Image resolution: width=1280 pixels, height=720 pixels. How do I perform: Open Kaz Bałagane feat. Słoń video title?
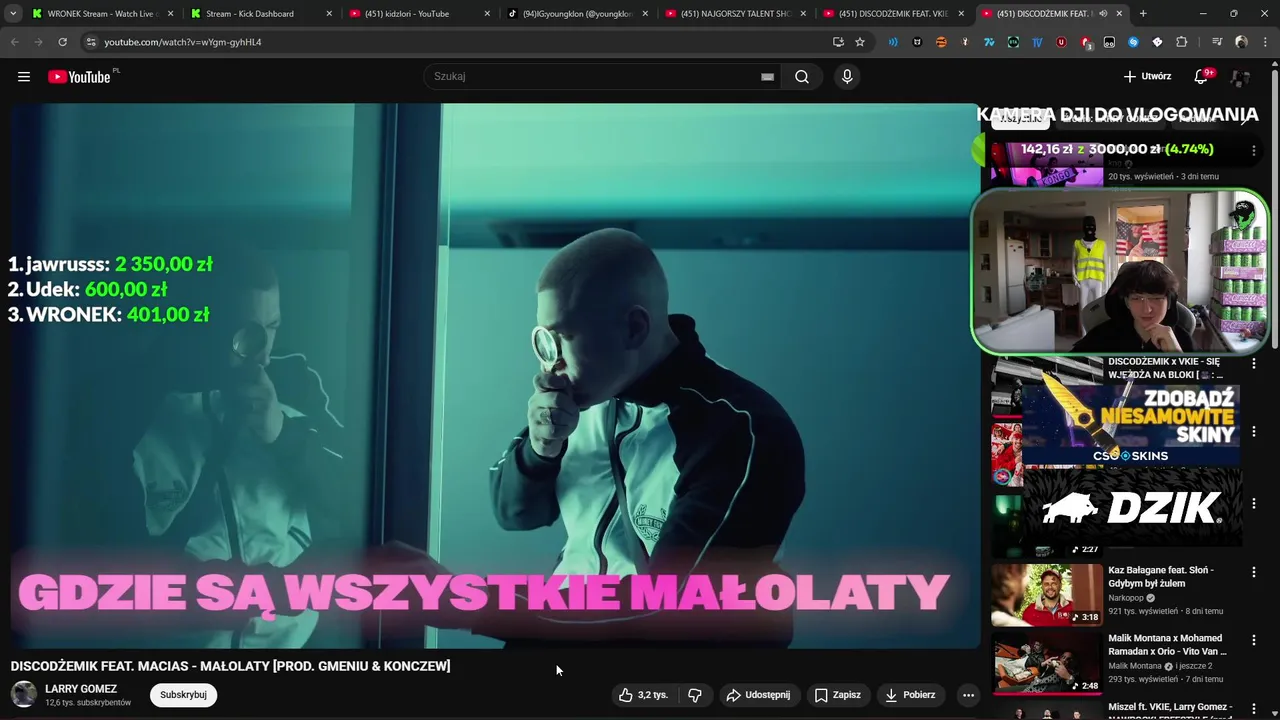pos(1161,577)
